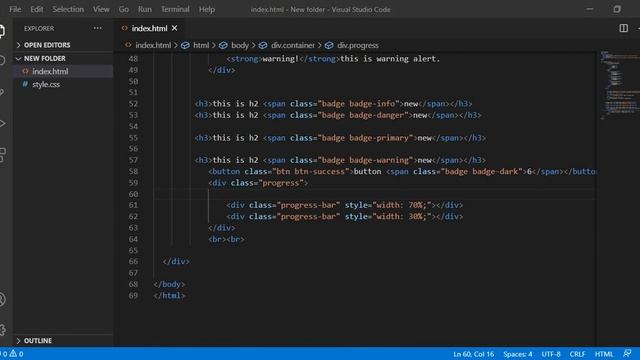Click the errors and warnings status indicator
The width and height of the screenshot is (640, 360).
coord(12,354)
